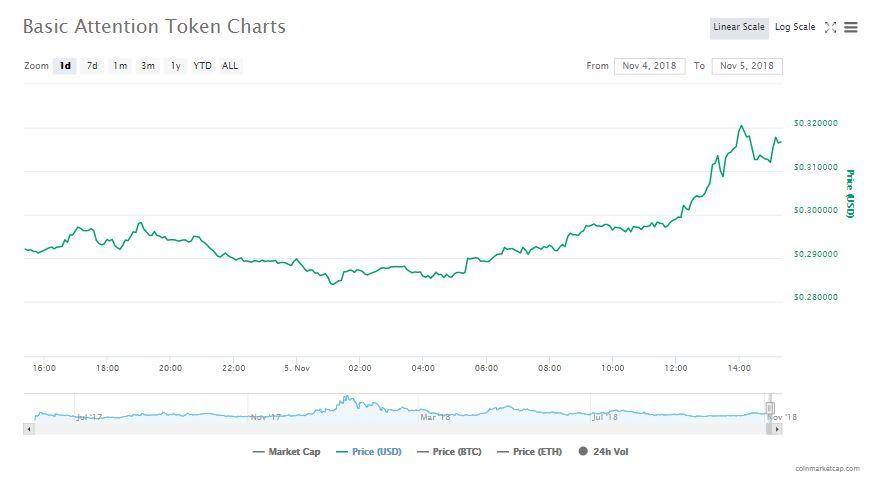Click the To date field
The height and width of the screenshot is (479, 878).
(747, 66)
